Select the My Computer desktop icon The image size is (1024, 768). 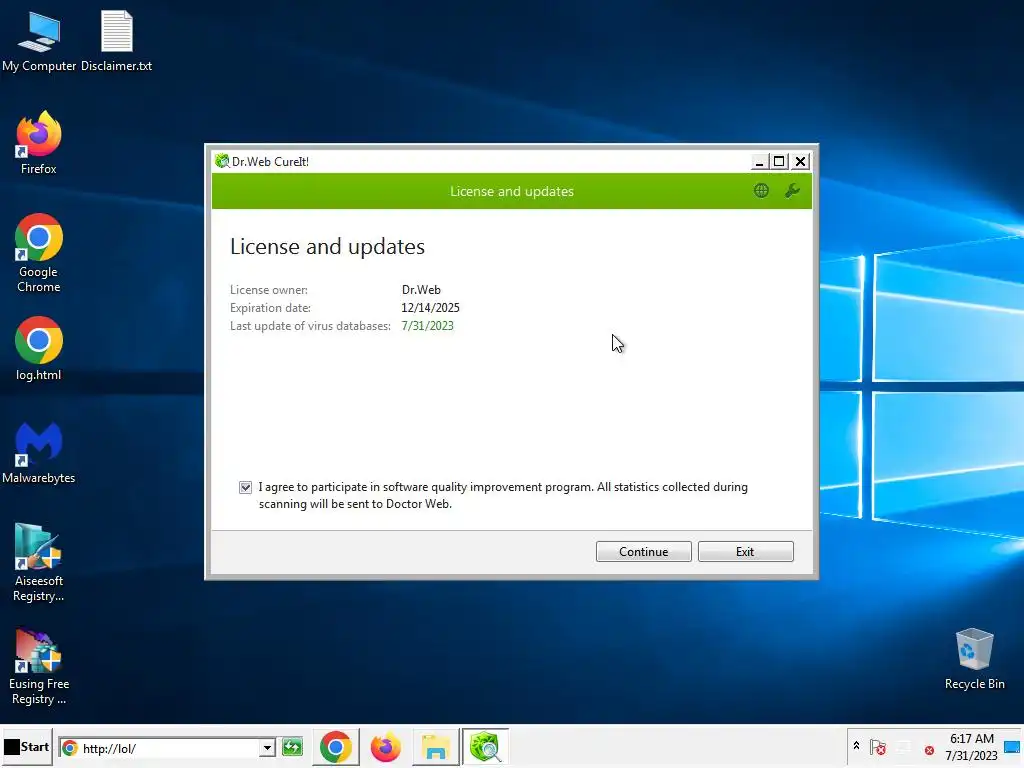click(x=39, y=42)
